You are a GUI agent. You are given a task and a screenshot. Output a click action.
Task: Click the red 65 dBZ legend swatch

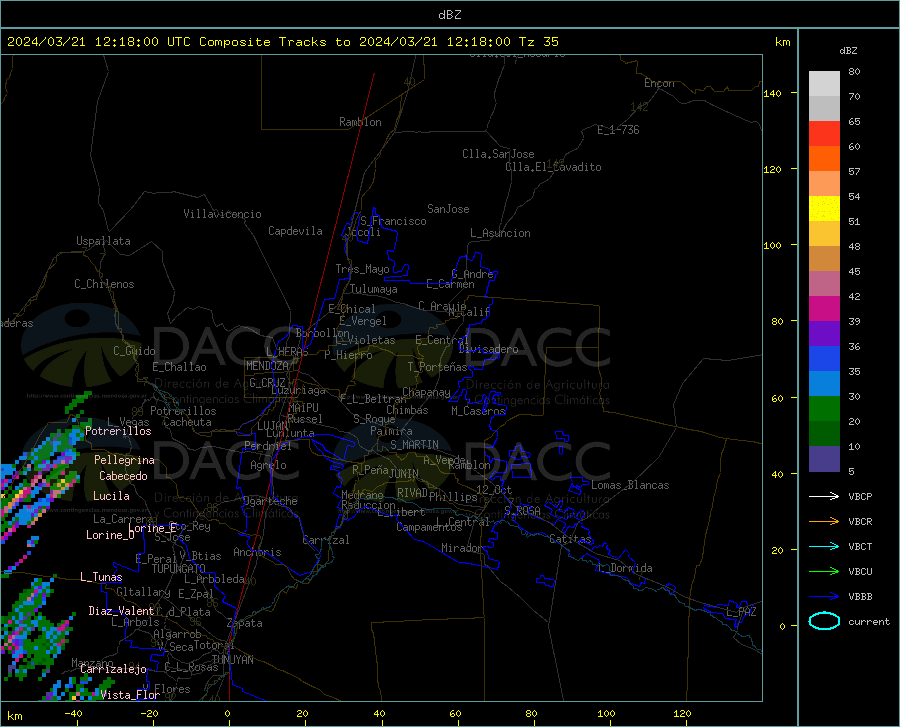(x=824, y=133)
